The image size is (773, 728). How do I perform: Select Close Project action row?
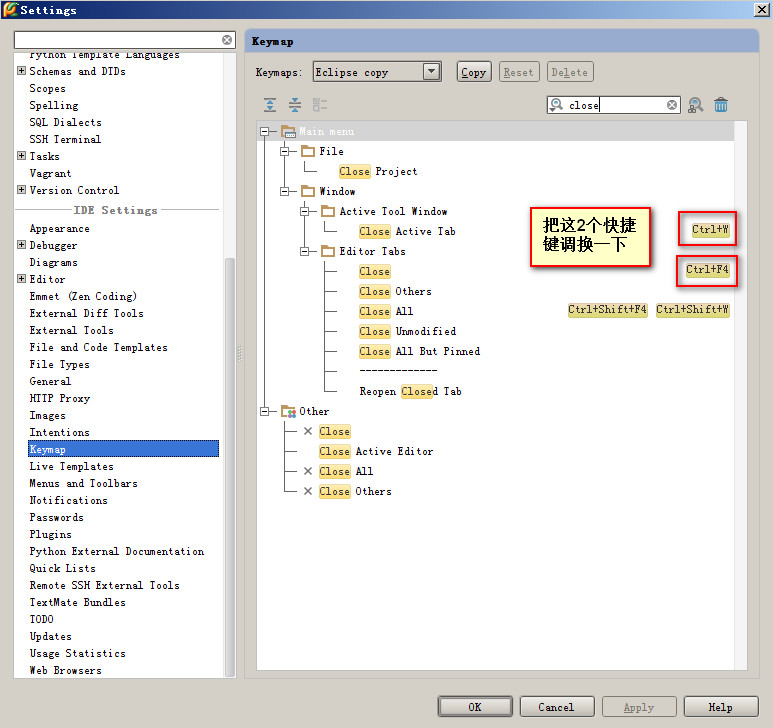(378, 172)
